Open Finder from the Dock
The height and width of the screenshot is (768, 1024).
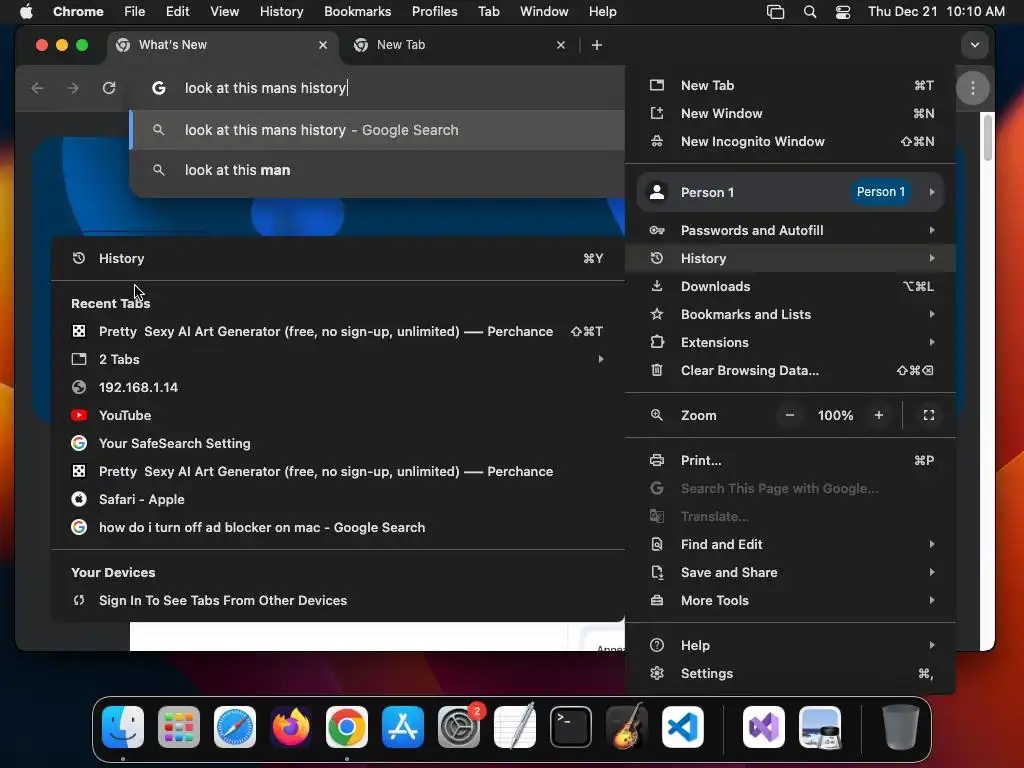pyautogui.click(x=123, y=727)
